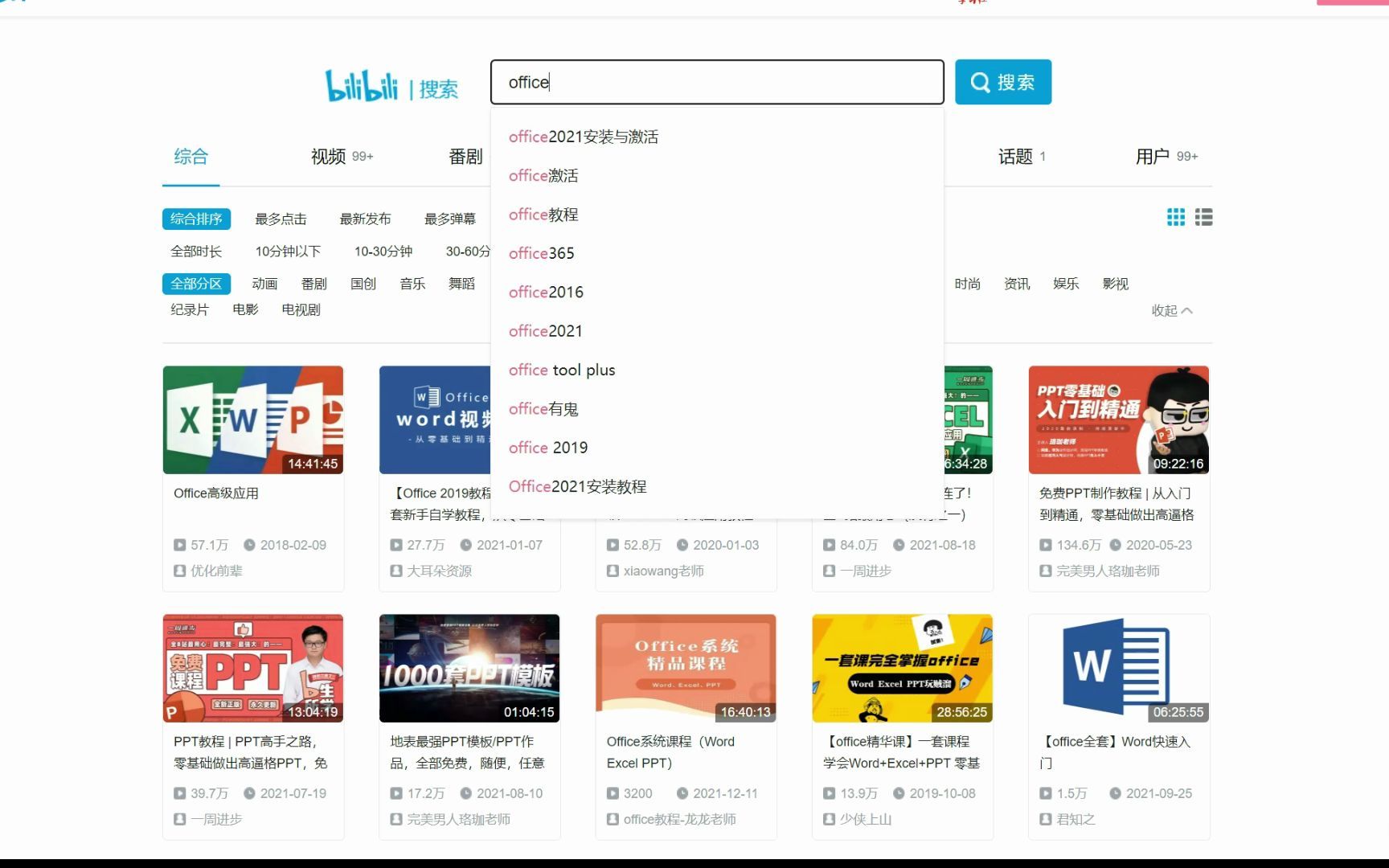The image size is (1389, 868).
Task: Click uploader icon beside 一周进步 under PPT教程
Action: pyautogui.click(x=180, y=819)
